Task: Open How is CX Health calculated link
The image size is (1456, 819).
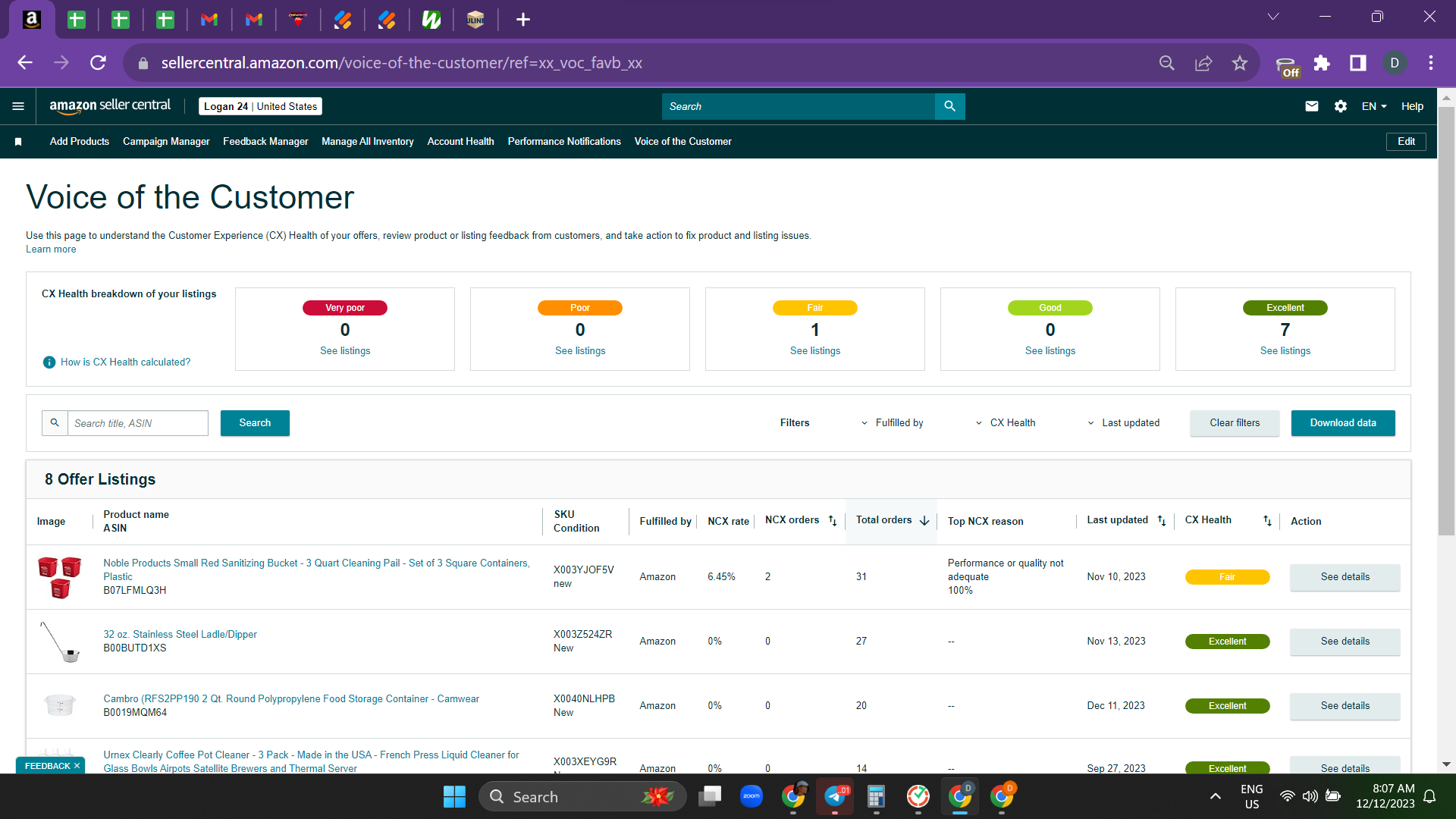Action: (125, 362)
